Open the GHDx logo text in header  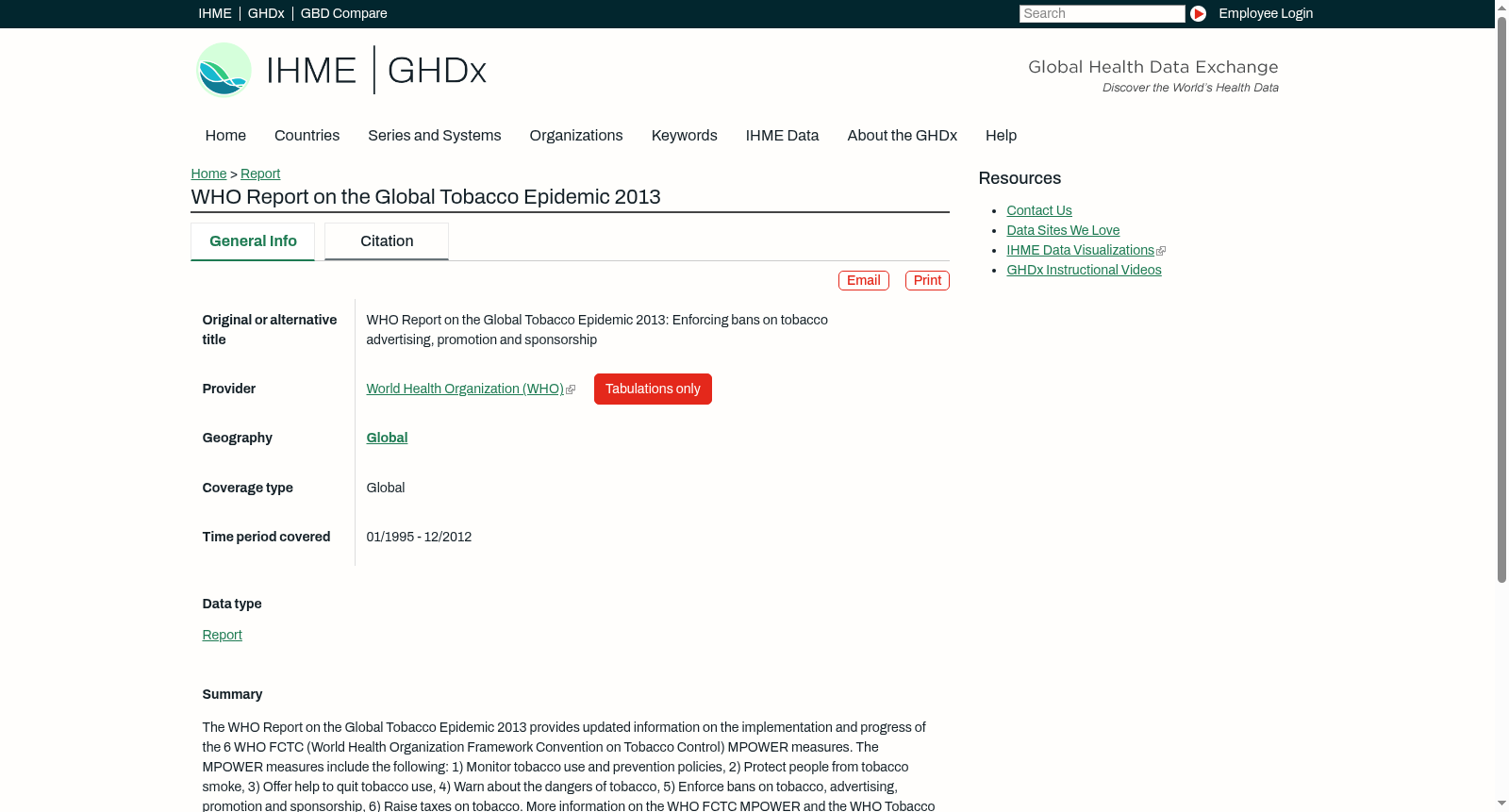pos(437,71)
